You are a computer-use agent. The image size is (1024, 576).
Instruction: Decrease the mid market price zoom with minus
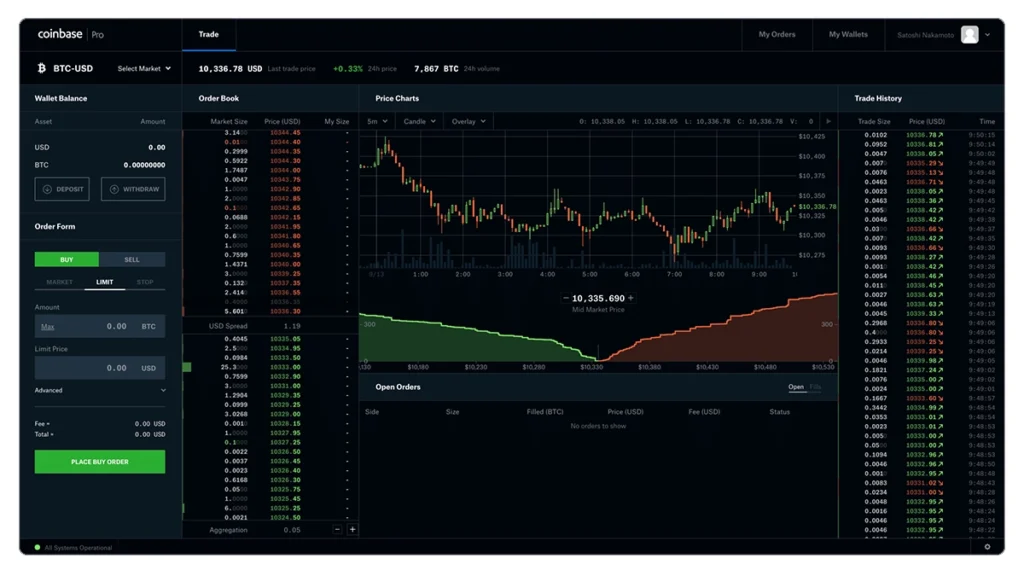pos(566,298)
